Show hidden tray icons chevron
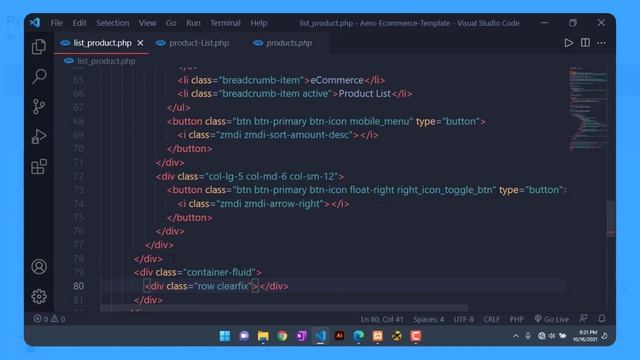 click(x=516, y=336)
